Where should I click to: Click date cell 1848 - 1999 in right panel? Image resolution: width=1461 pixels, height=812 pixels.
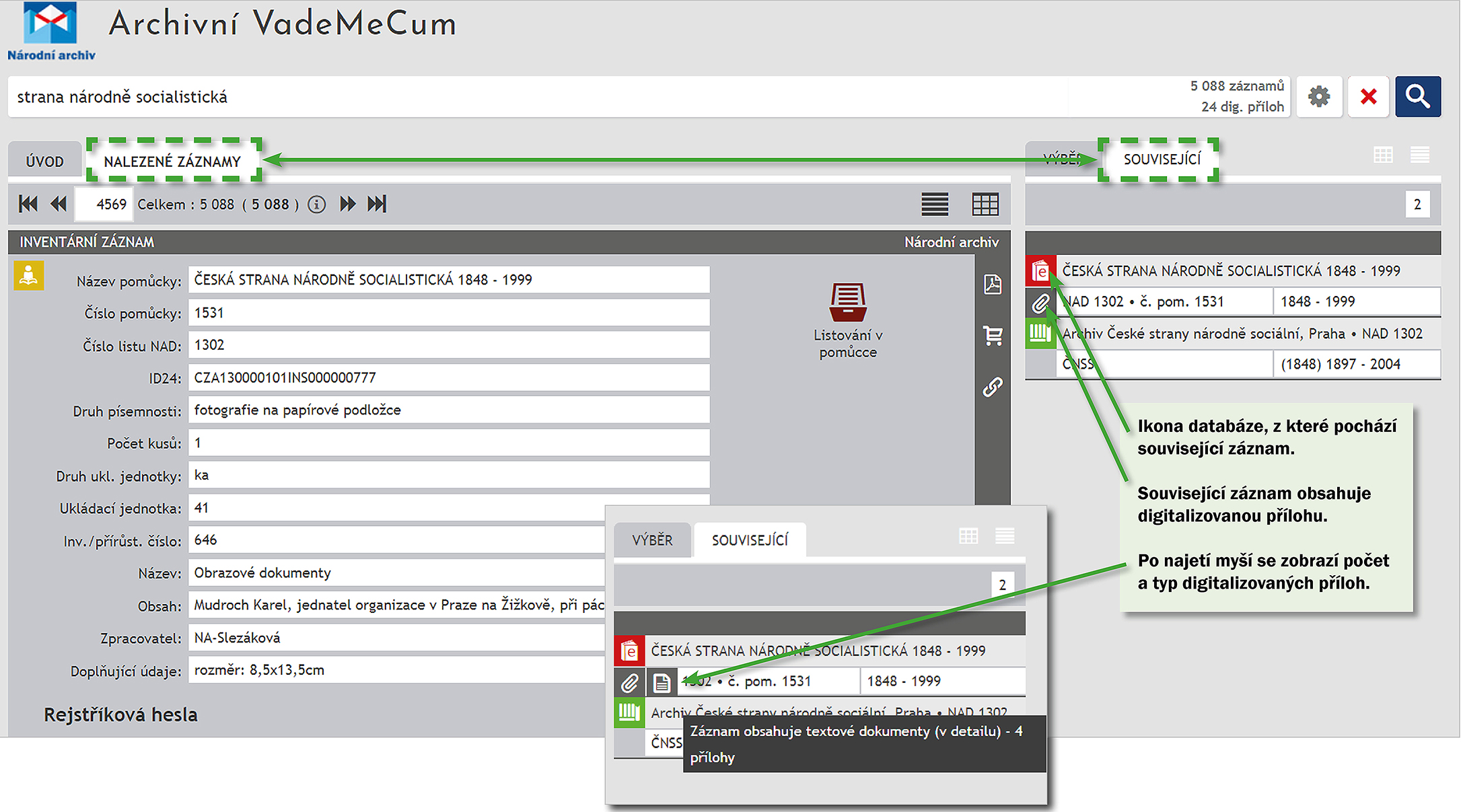point(1357,302)
